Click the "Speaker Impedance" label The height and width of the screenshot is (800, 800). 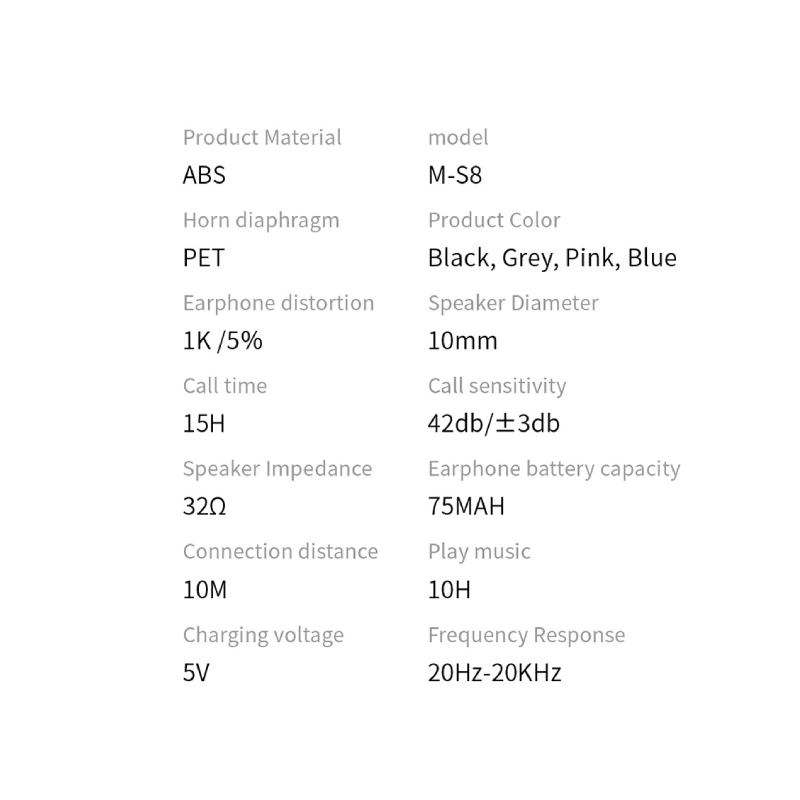pos(277,469)
